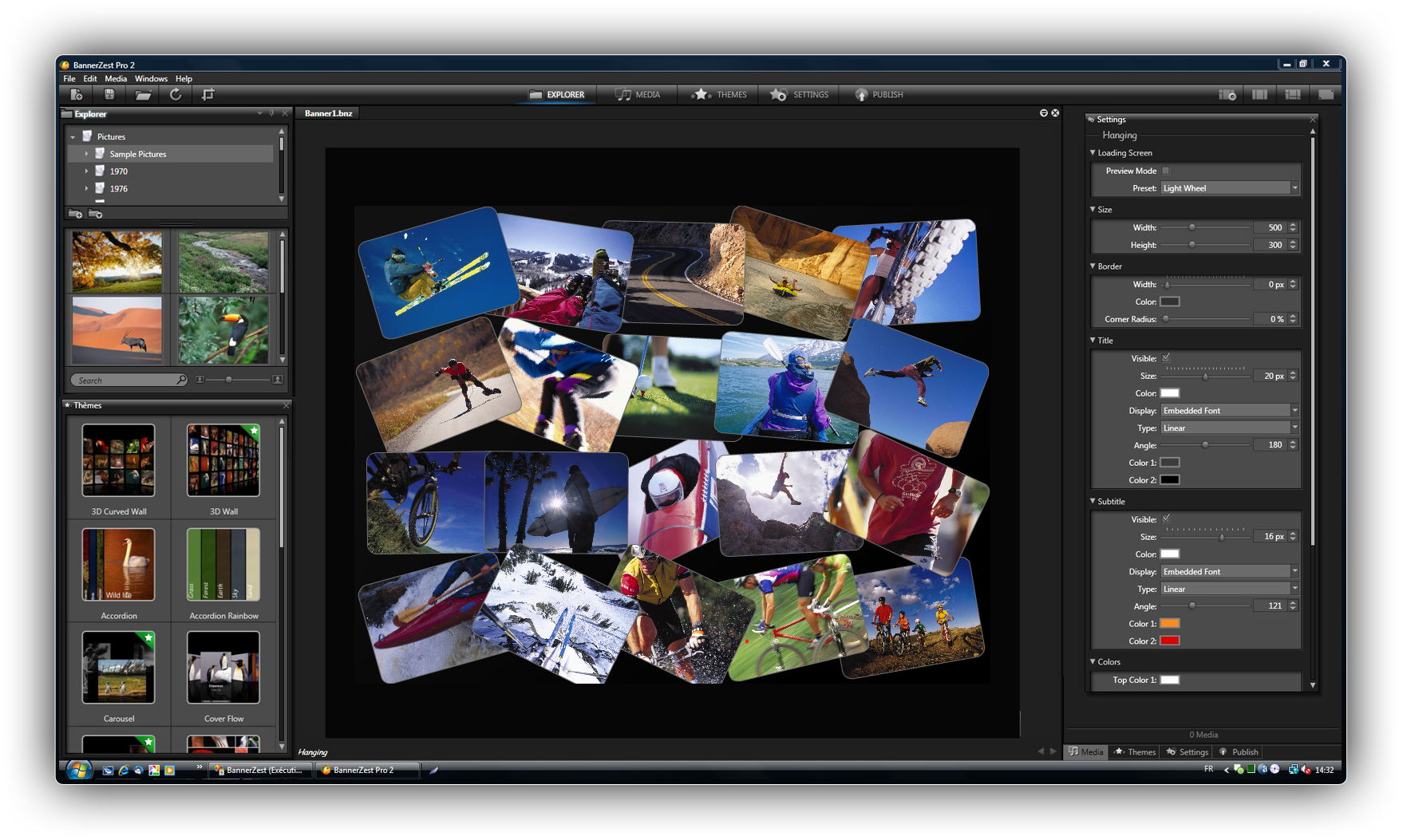Switch to the Themes bottom tab
The height and width of the screenshot is (840, 1403).
tap(1135, 752)
